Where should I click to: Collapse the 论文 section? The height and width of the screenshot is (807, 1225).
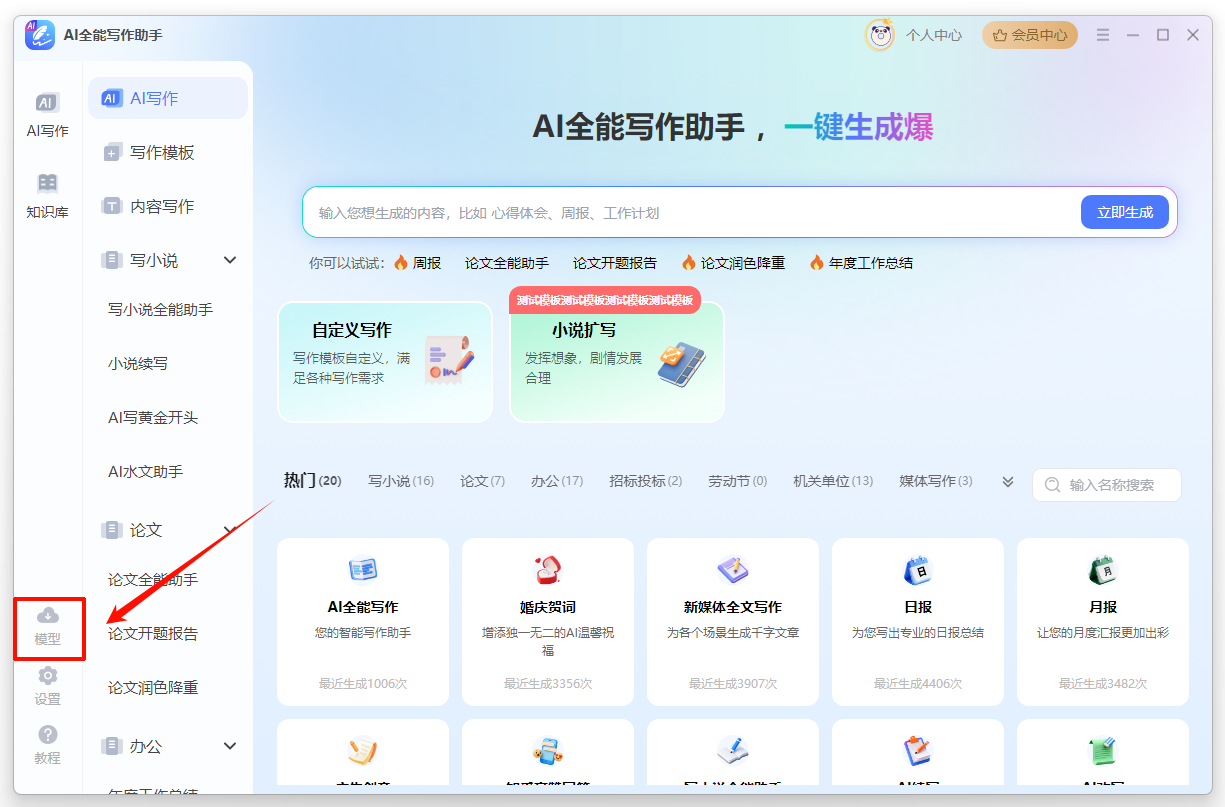(231, 530)
